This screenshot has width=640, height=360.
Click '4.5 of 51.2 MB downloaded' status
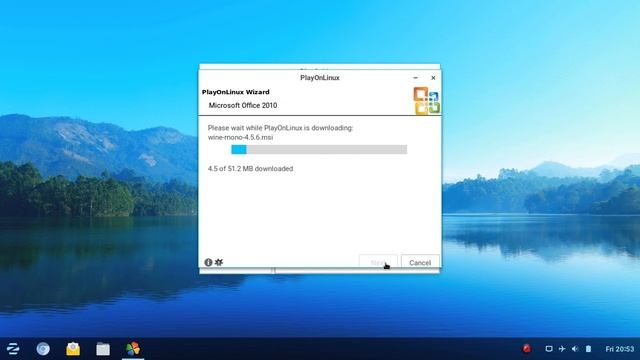(x=250, y=169)
